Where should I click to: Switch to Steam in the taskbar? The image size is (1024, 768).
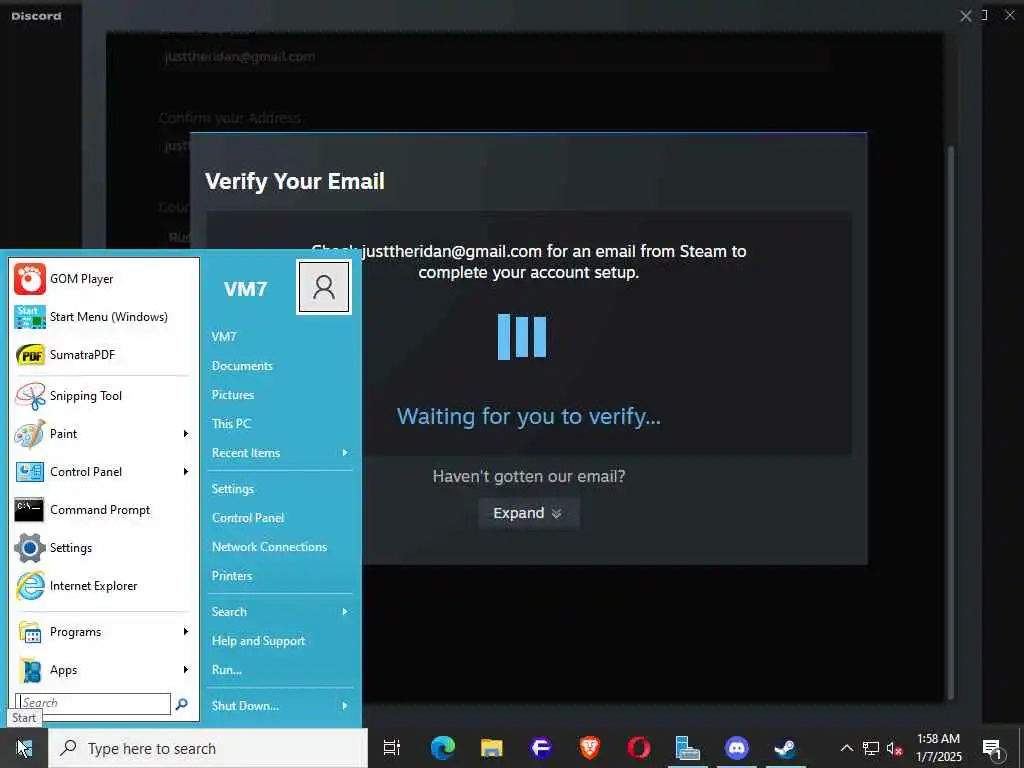(785, 748)
